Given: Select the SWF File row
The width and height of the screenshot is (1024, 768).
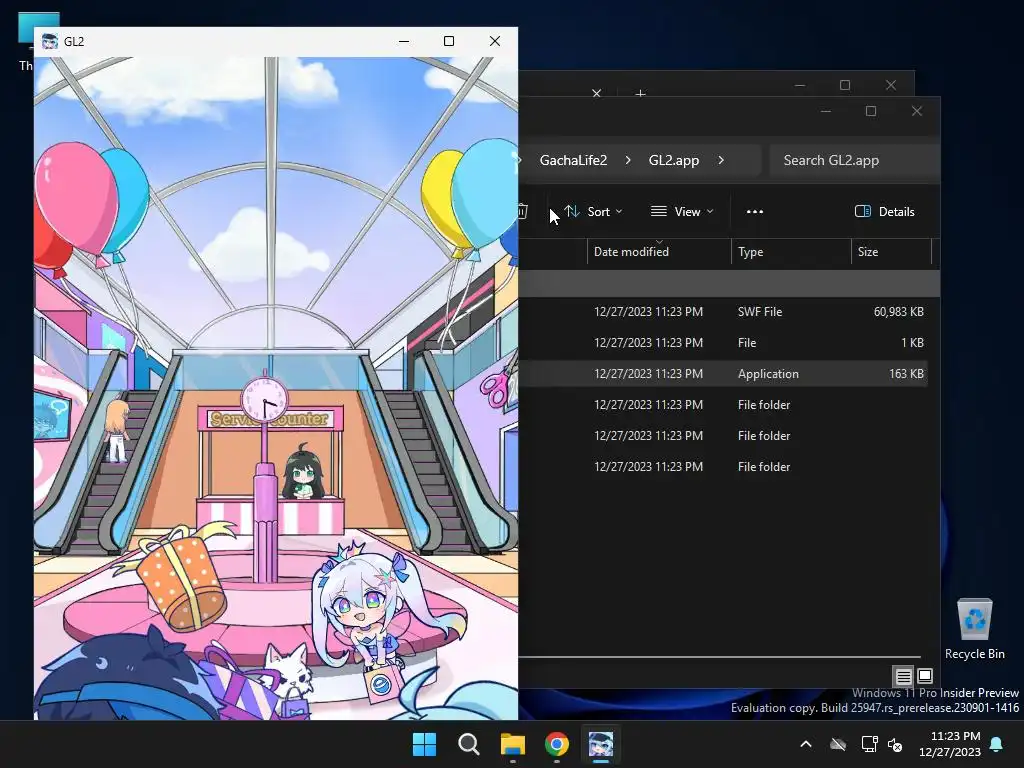Looking at the screenshot, I should coord(723,312).
